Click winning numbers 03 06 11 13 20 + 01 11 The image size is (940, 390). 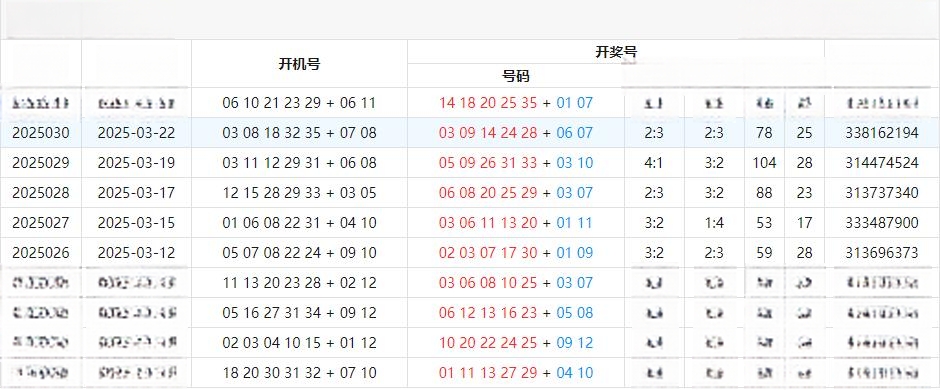516,223
